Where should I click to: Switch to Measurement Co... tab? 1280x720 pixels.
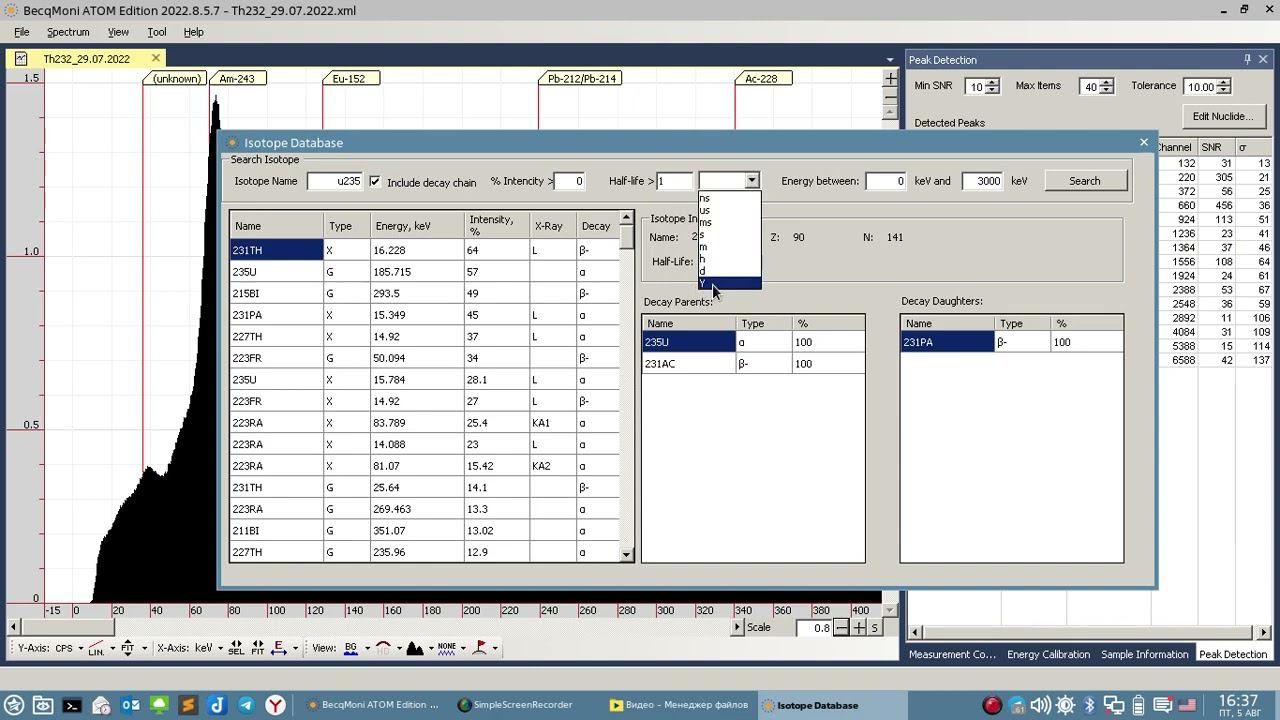click(x=952, y=654)
